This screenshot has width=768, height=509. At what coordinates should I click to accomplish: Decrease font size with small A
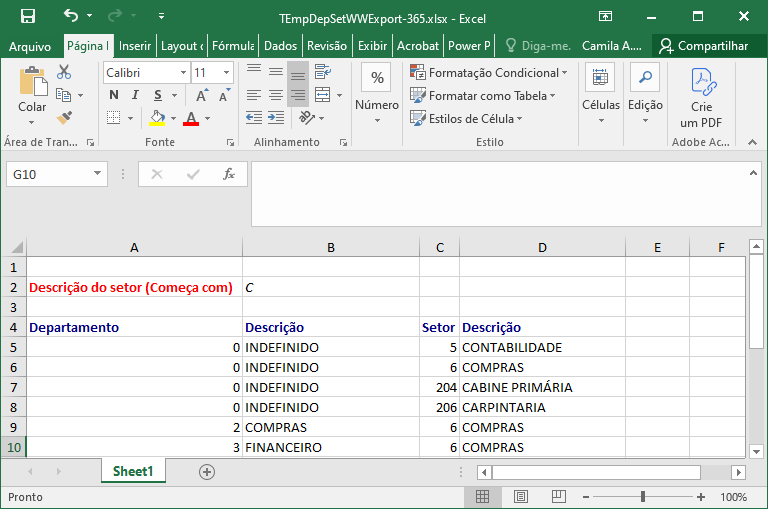(224, 95)
